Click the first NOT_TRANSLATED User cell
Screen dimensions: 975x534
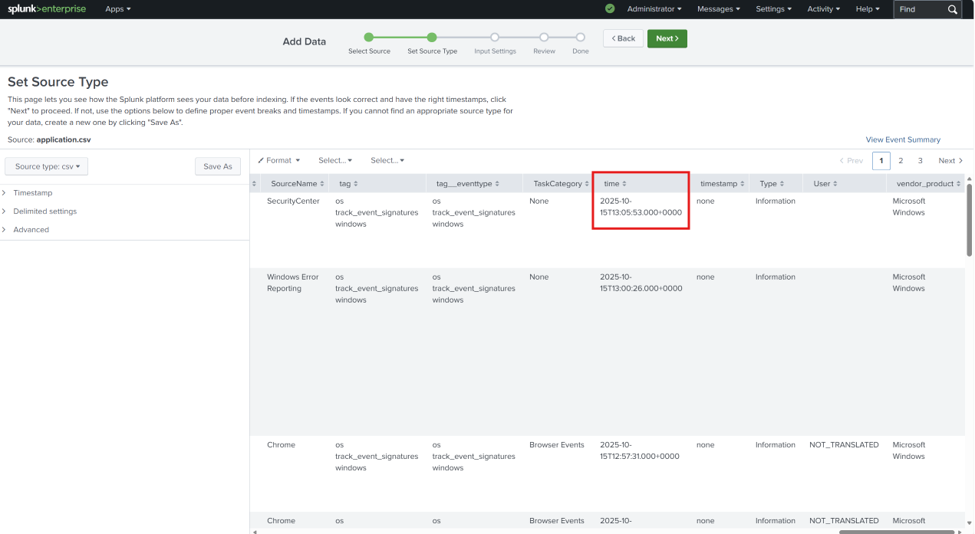(844, 445)
